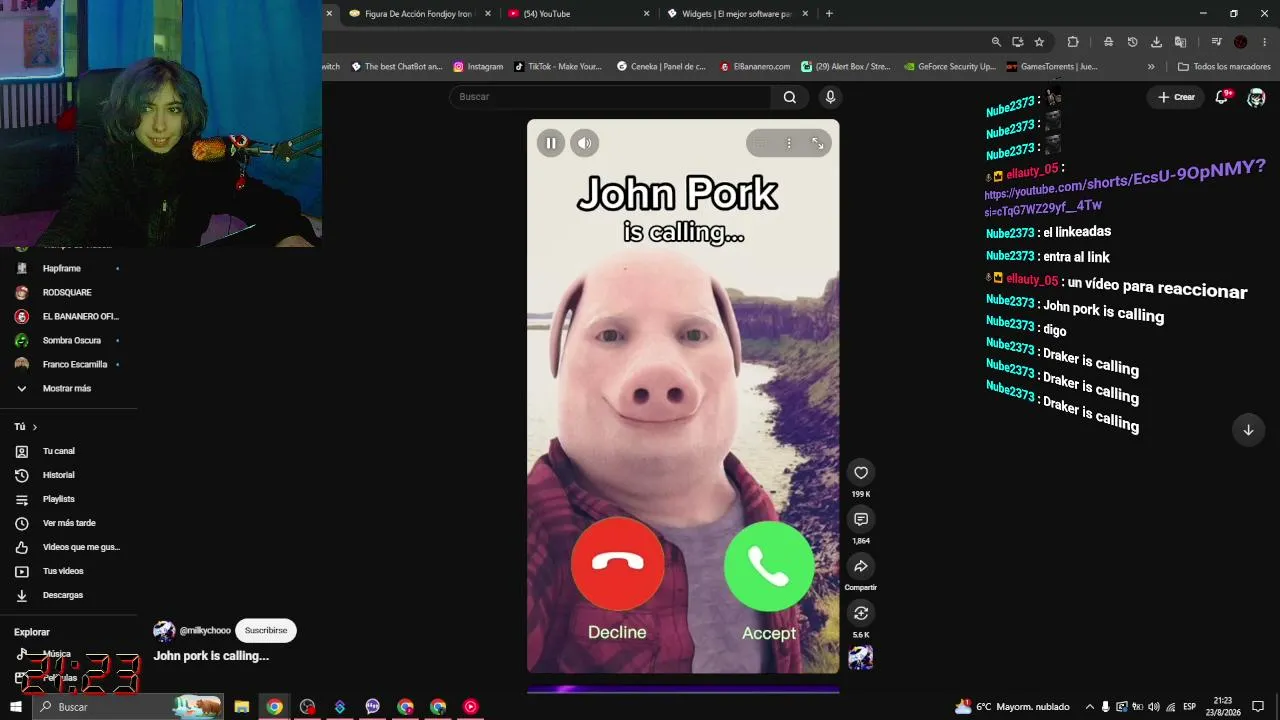Open the remix button showing 5.6 K
This screenshot has height=720, width=1280.
[861, 613]
